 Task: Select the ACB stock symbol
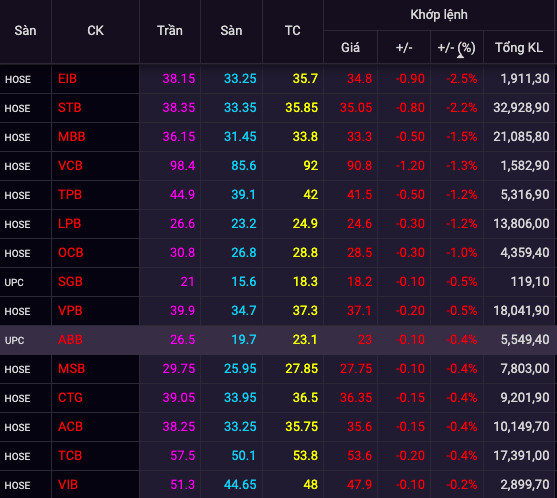70,427
